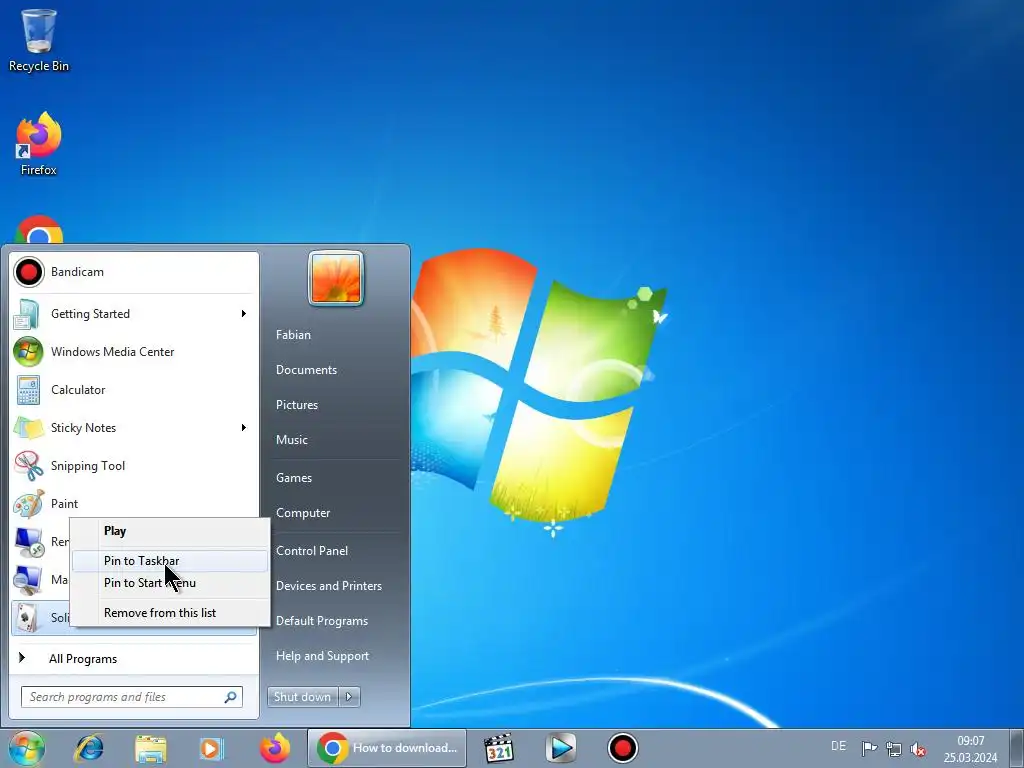Open Control Panel
1024x768 pixels.
pos(312,551)
